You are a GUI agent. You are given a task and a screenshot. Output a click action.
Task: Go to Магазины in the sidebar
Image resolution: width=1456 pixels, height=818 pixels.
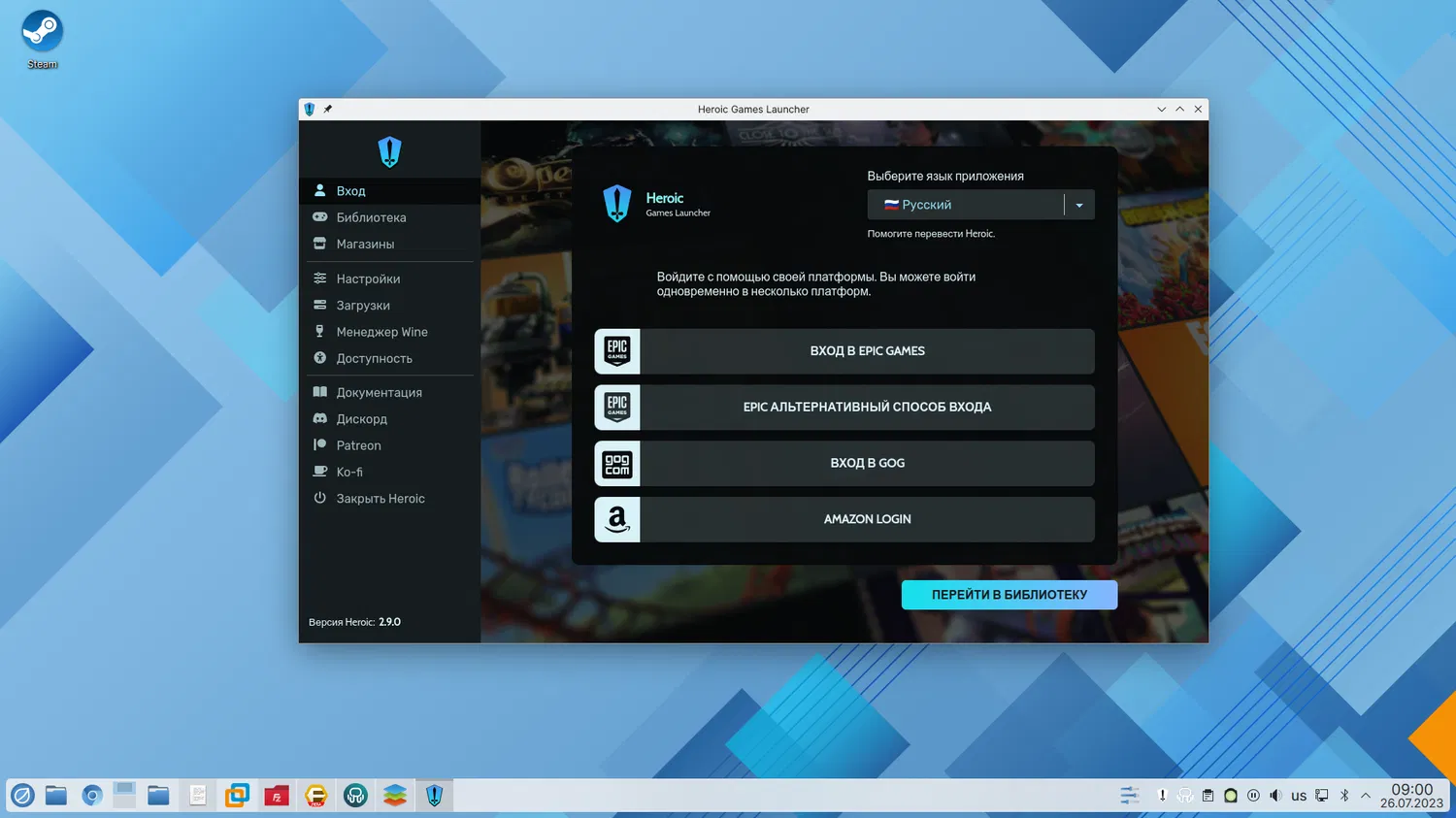pos(389,244)
